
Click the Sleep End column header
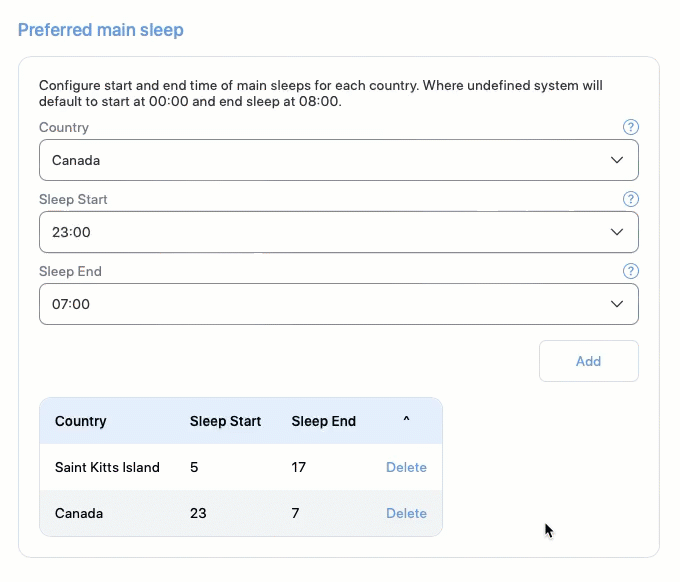(324, 421)
